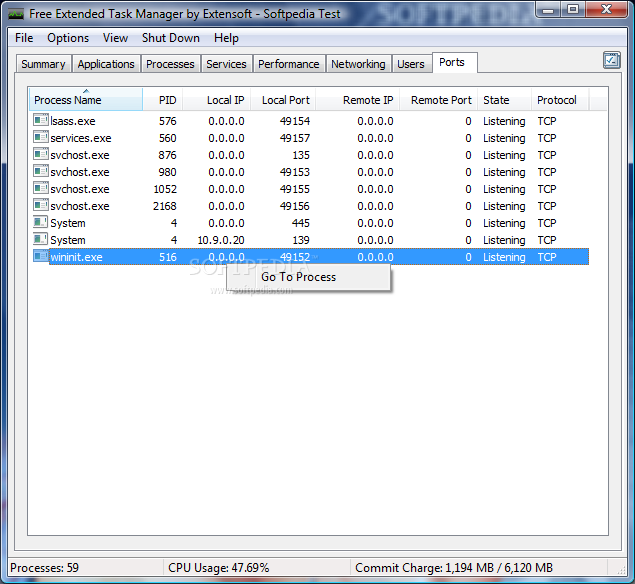Select the services.exe row name
Screen dimensions: 635x584
[81, 138]
